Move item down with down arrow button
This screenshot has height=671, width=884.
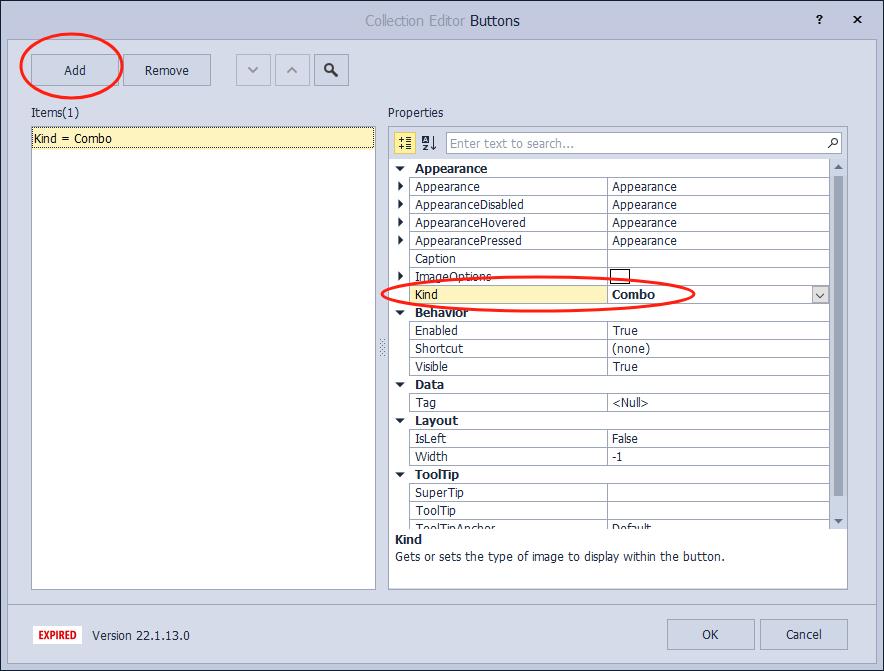[x=253, y=70]
